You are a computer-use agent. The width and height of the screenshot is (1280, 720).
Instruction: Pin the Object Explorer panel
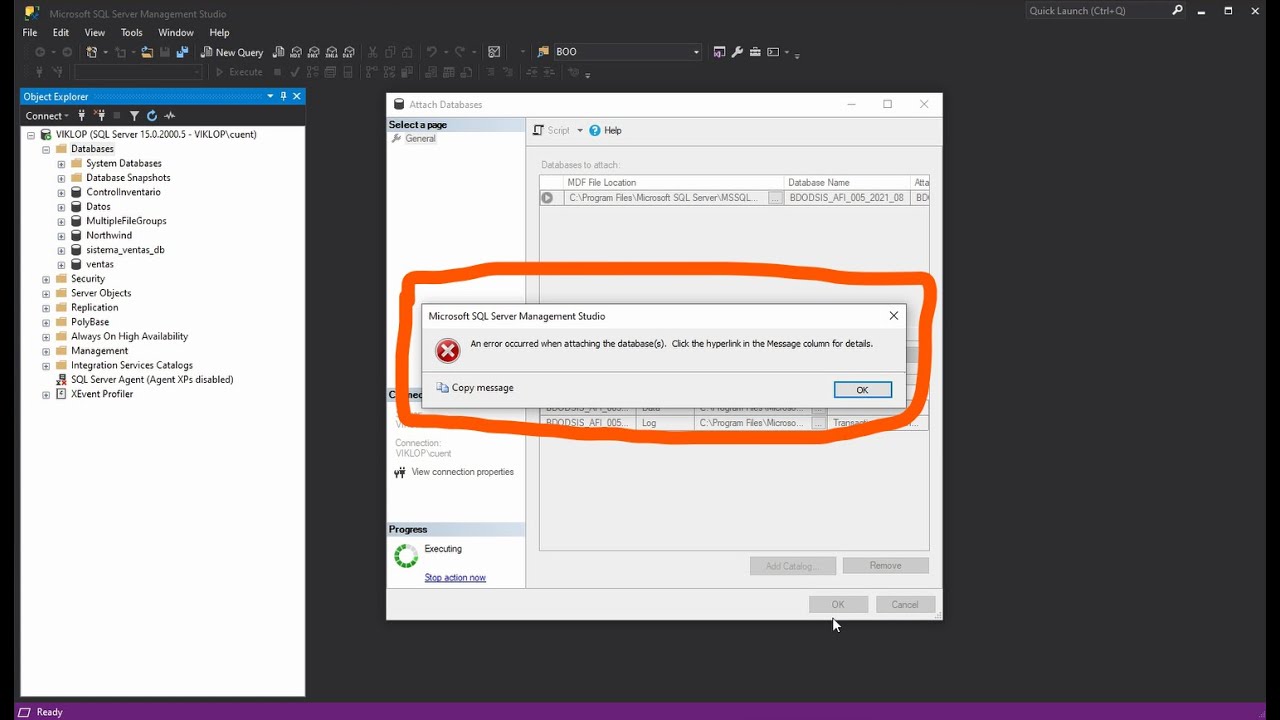pos(284,96)
